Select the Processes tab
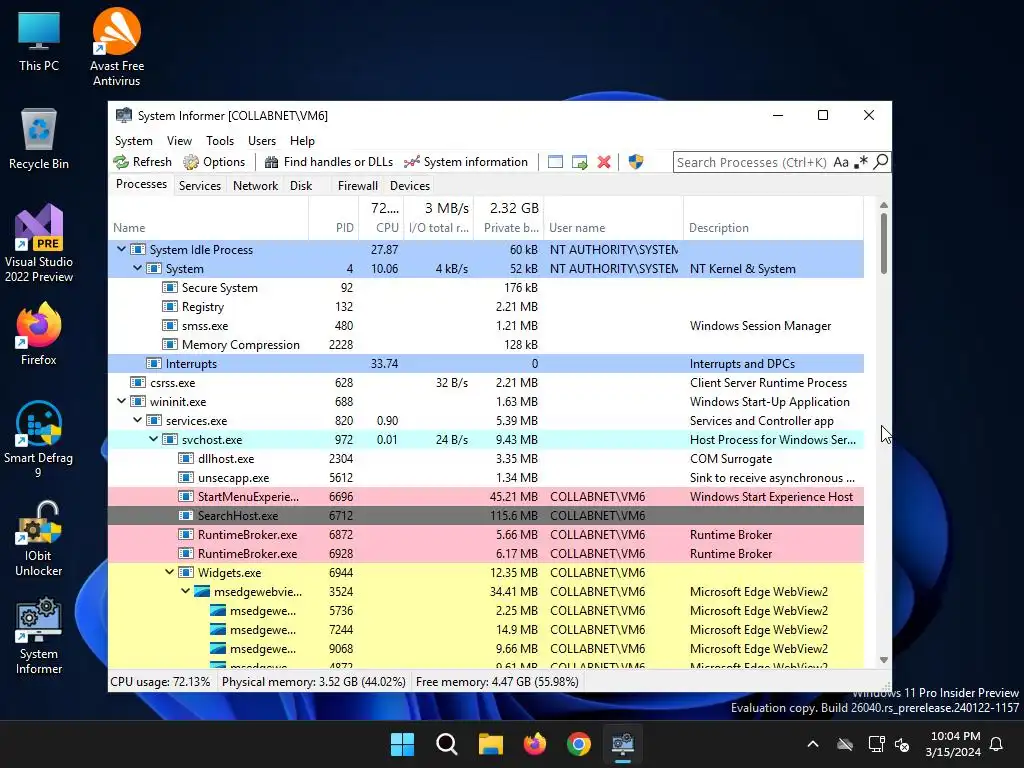 point(142,184)
